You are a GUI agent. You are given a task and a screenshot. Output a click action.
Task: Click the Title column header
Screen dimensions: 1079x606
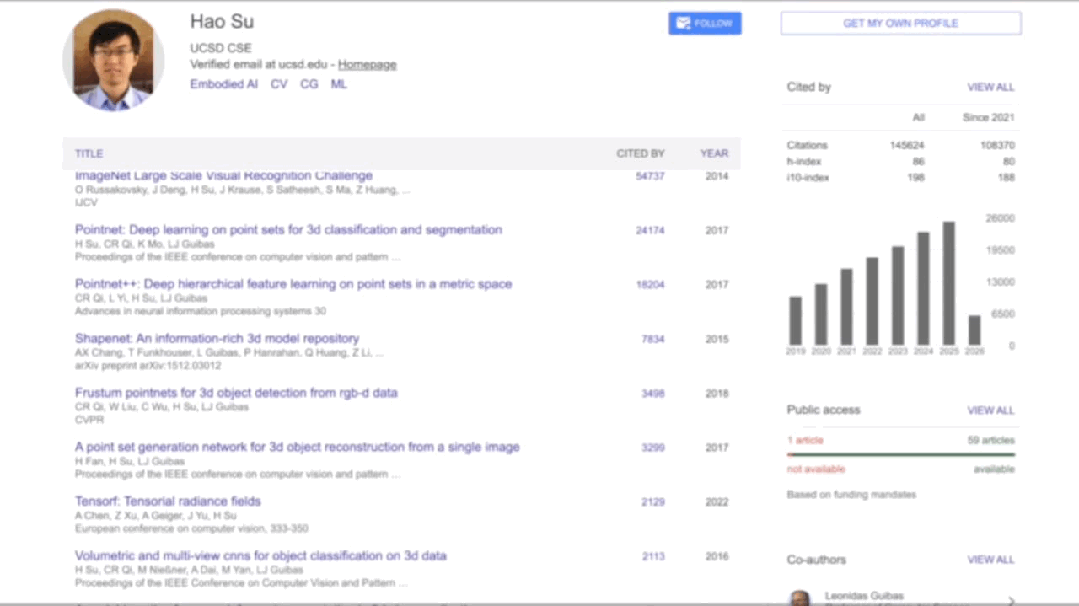tap(89, 153)
